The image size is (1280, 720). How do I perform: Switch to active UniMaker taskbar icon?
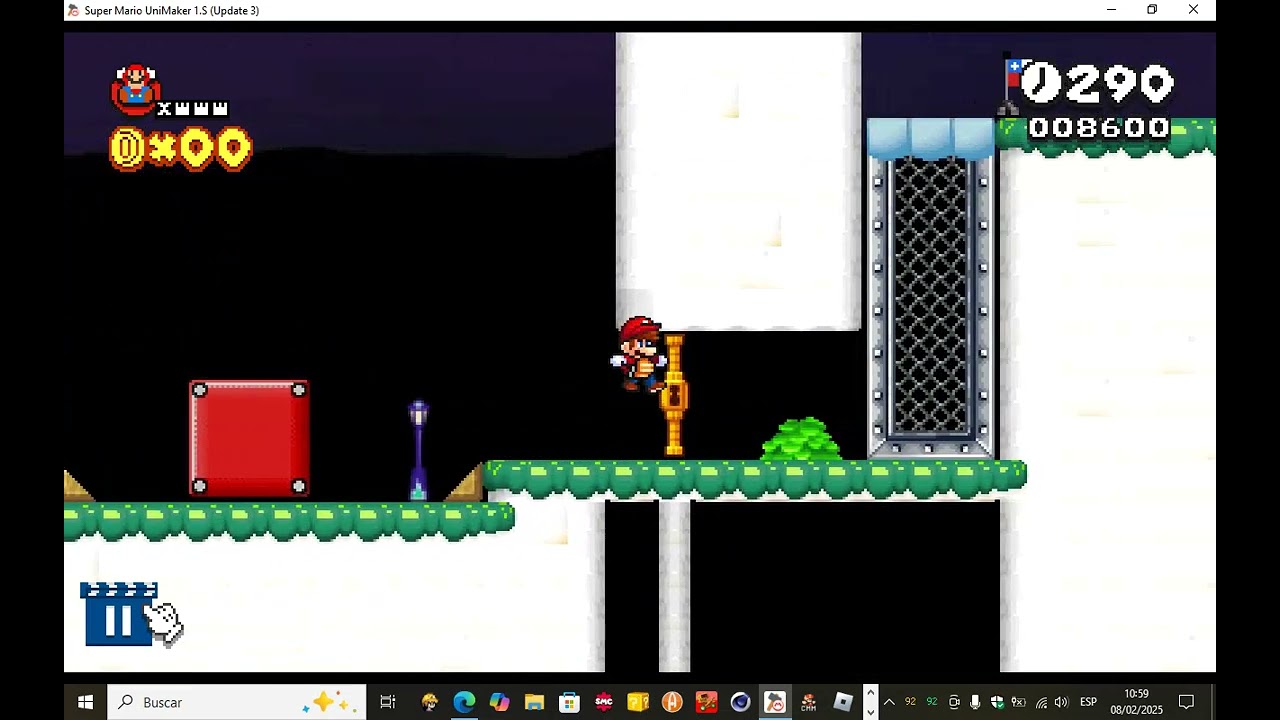pos(775,702)
